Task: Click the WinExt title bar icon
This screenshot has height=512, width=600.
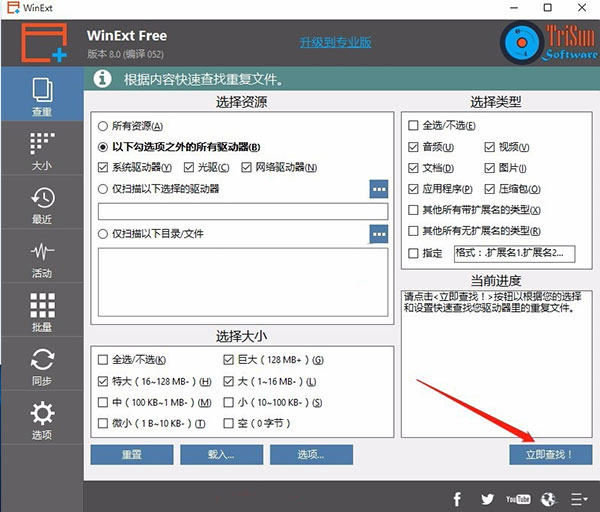Action: [13, 8]
